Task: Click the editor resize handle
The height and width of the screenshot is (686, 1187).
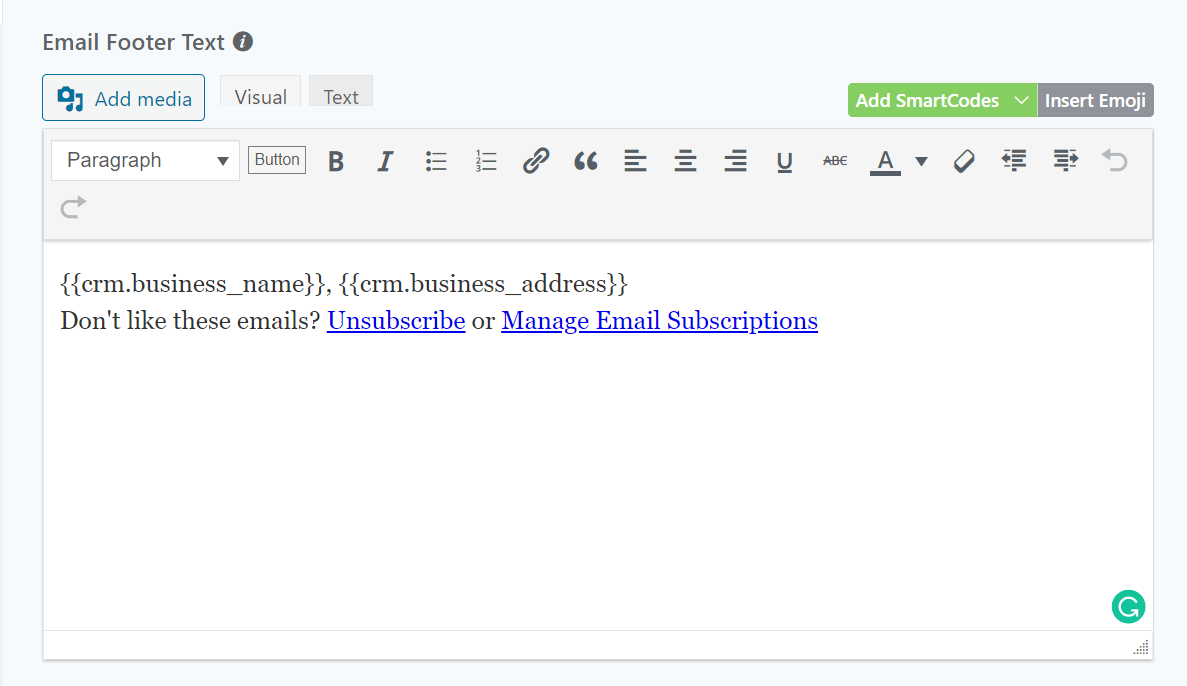Action: click(1141, 647)
